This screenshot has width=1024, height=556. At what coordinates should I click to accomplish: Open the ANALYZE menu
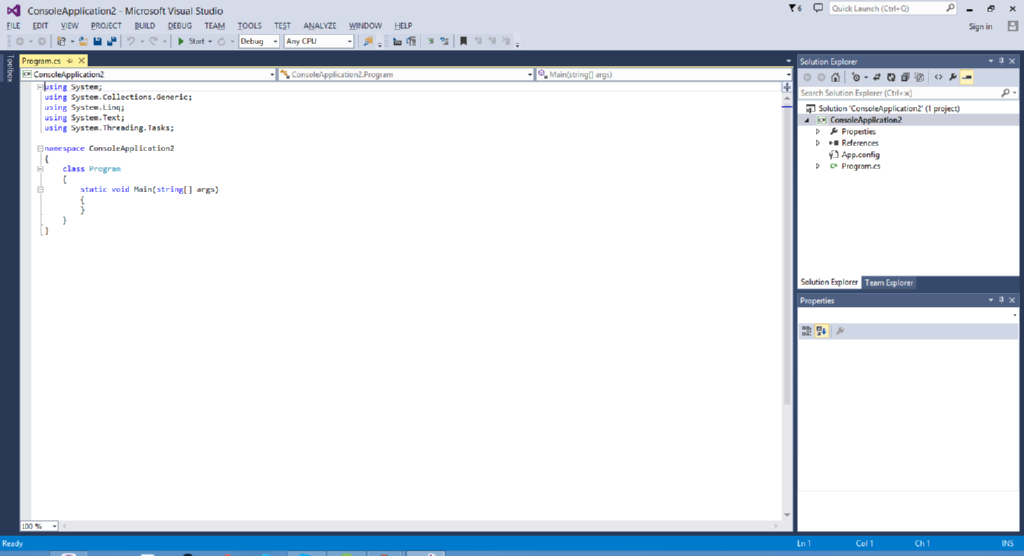click(320, 26)
